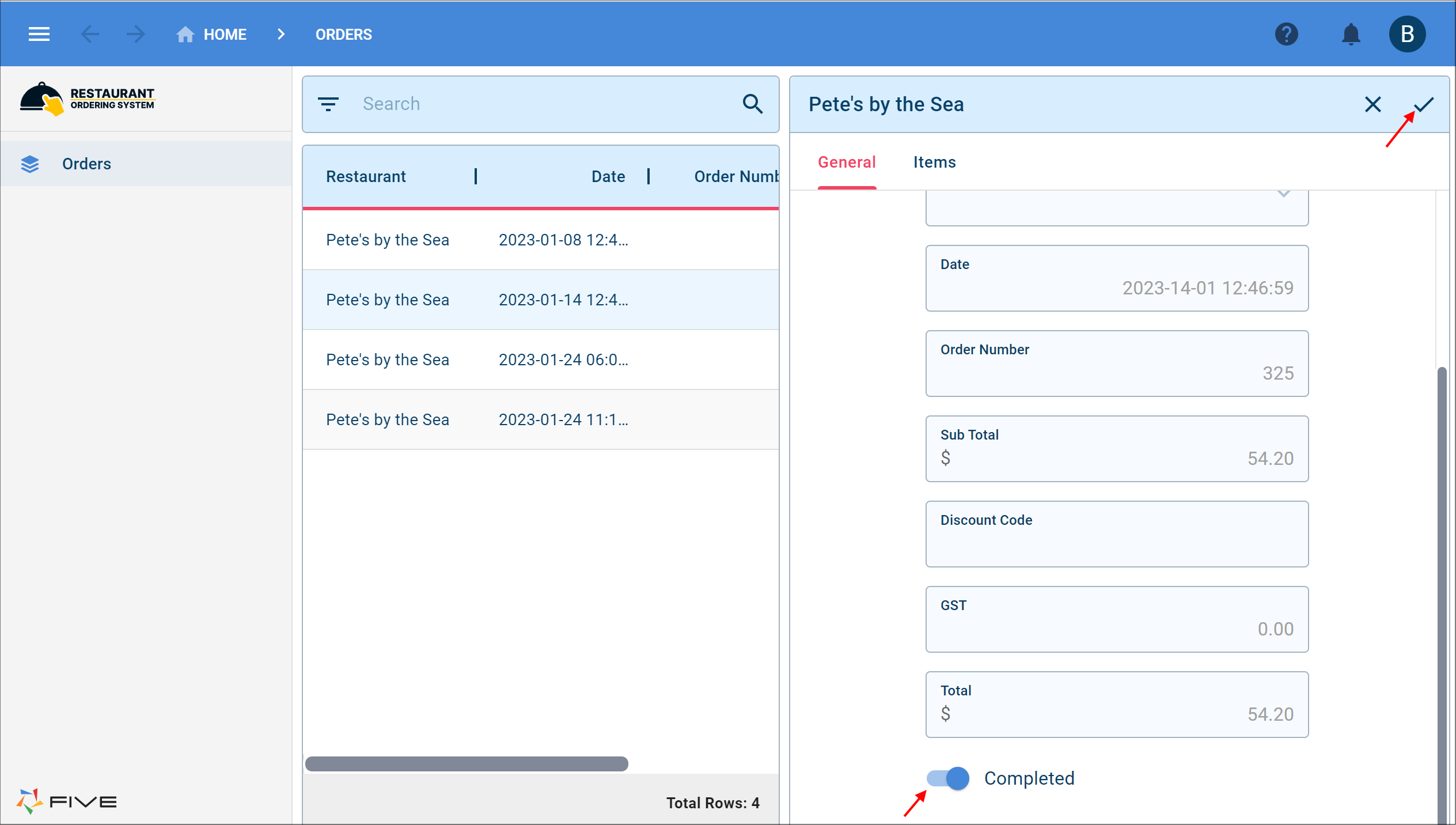Expand the dropdown chevron above Date field
Image resolution: width=1456 pixels, height=825 pixels.
pos(1284,195)
